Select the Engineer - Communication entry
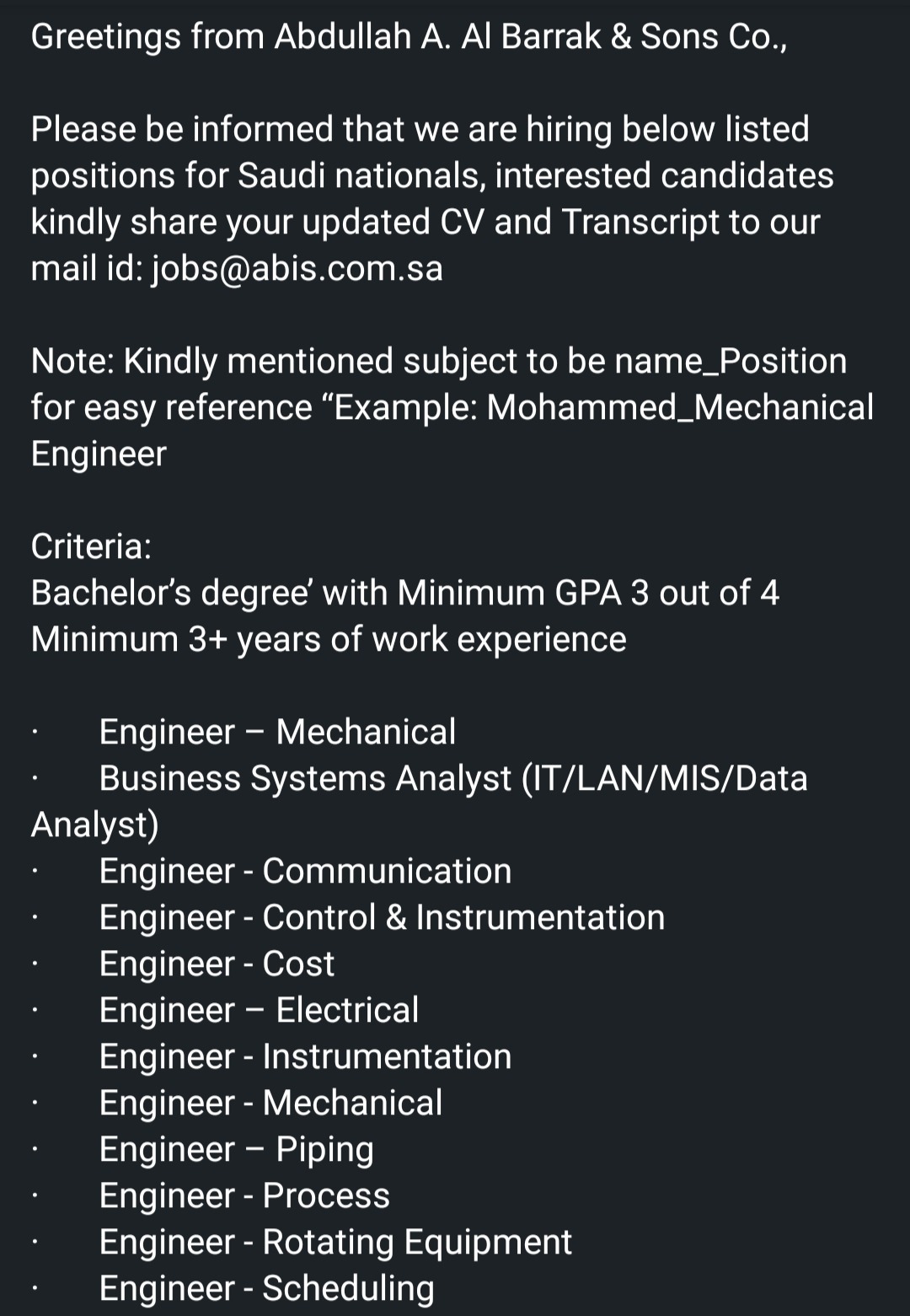 [305, 871]
